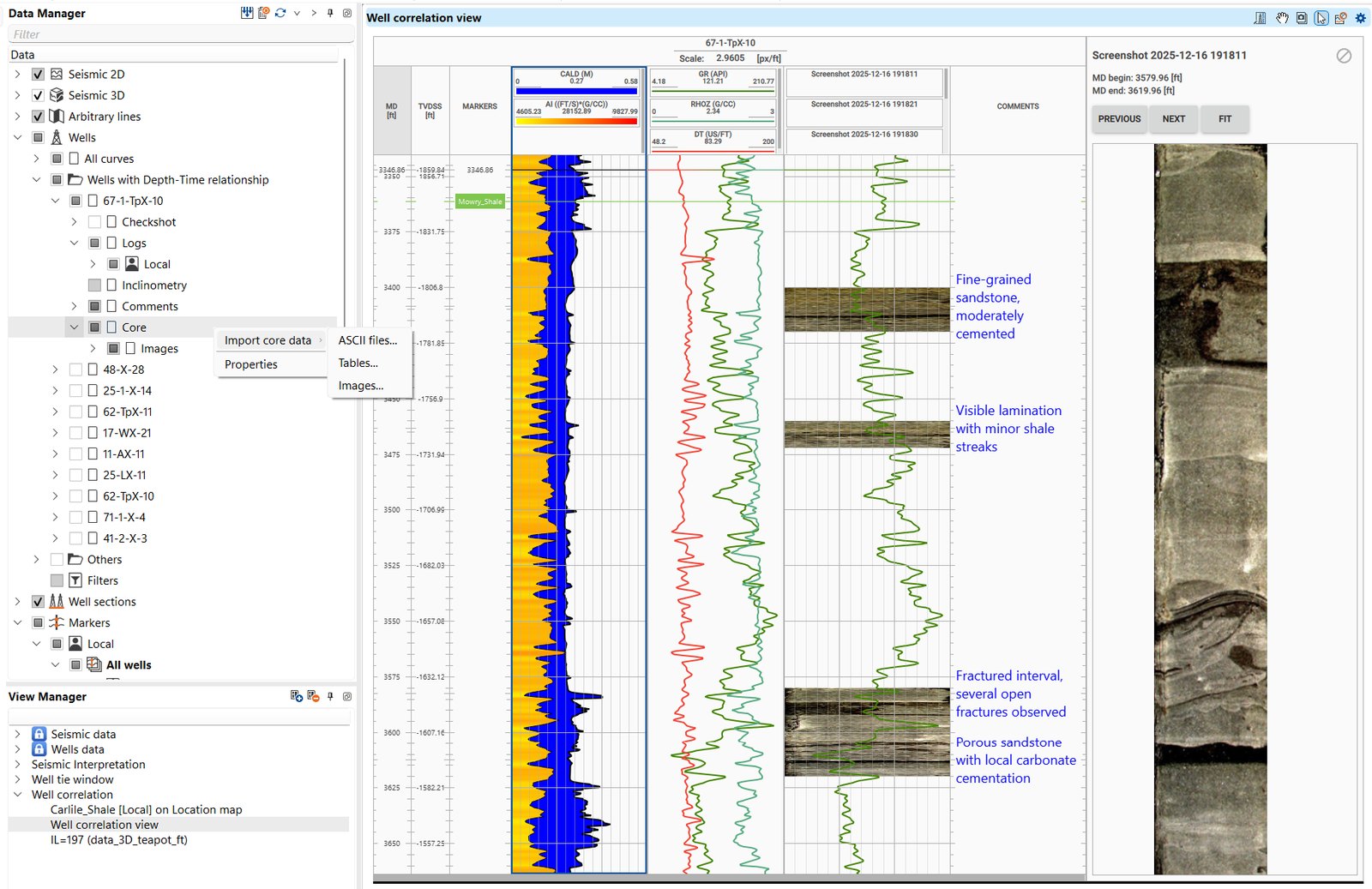Viewport: 1372px width, 889px height.
Task: Click the collapse-all chevron in Data Manager toolbar
Action: pos(297,13)
